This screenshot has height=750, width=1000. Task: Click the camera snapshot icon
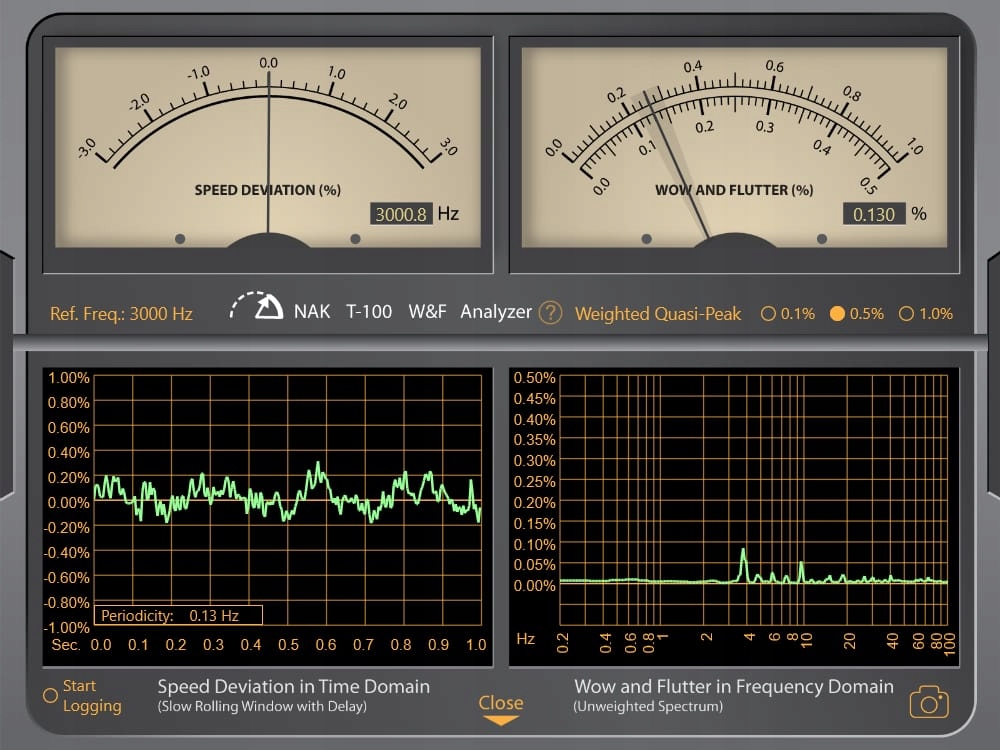pyautogui.click(x=928, y=703)
